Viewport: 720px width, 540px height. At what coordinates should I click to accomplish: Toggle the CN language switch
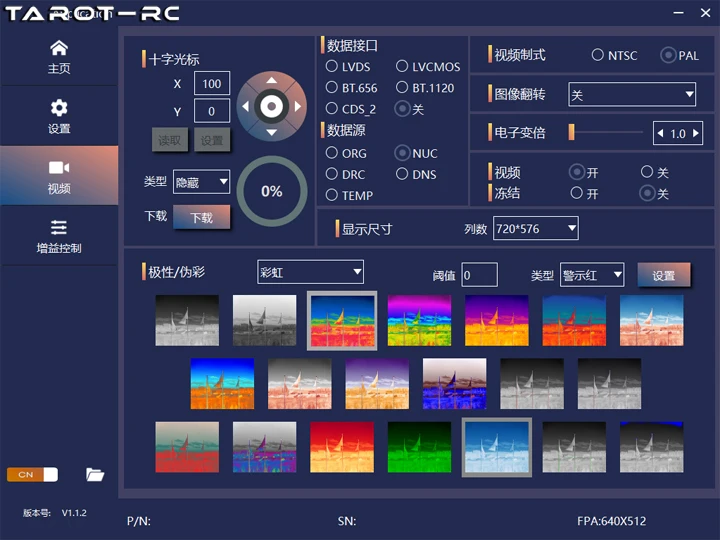32,474
